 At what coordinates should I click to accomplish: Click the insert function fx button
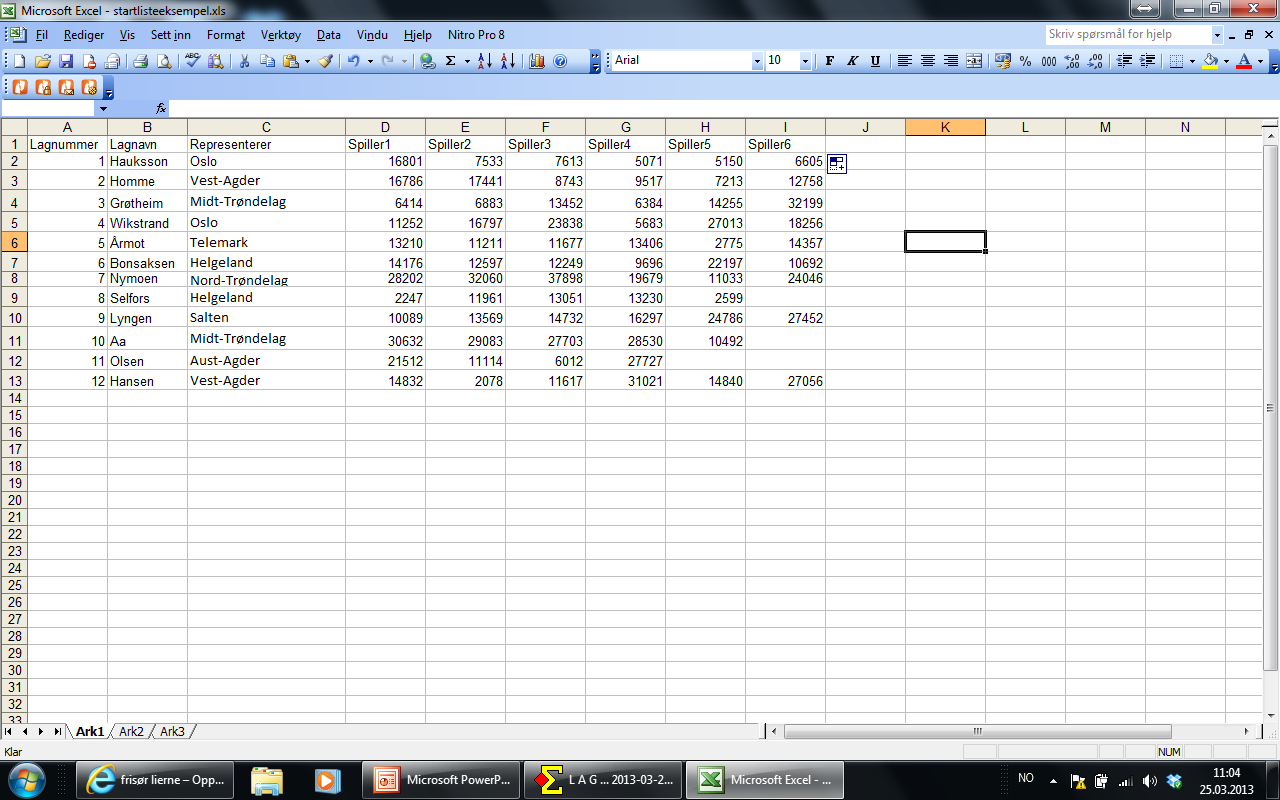click(161, 108)
